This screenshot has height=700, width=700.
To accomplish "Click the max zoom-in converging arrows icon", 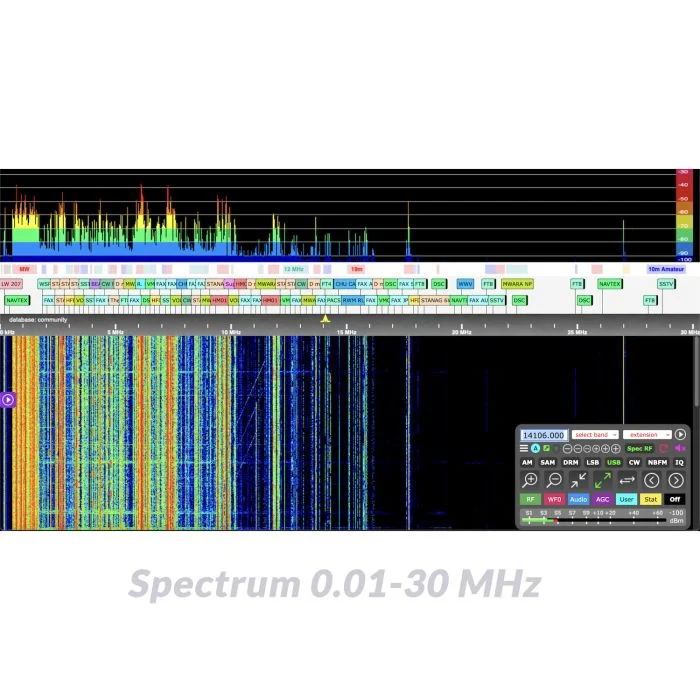I will 579,480.
